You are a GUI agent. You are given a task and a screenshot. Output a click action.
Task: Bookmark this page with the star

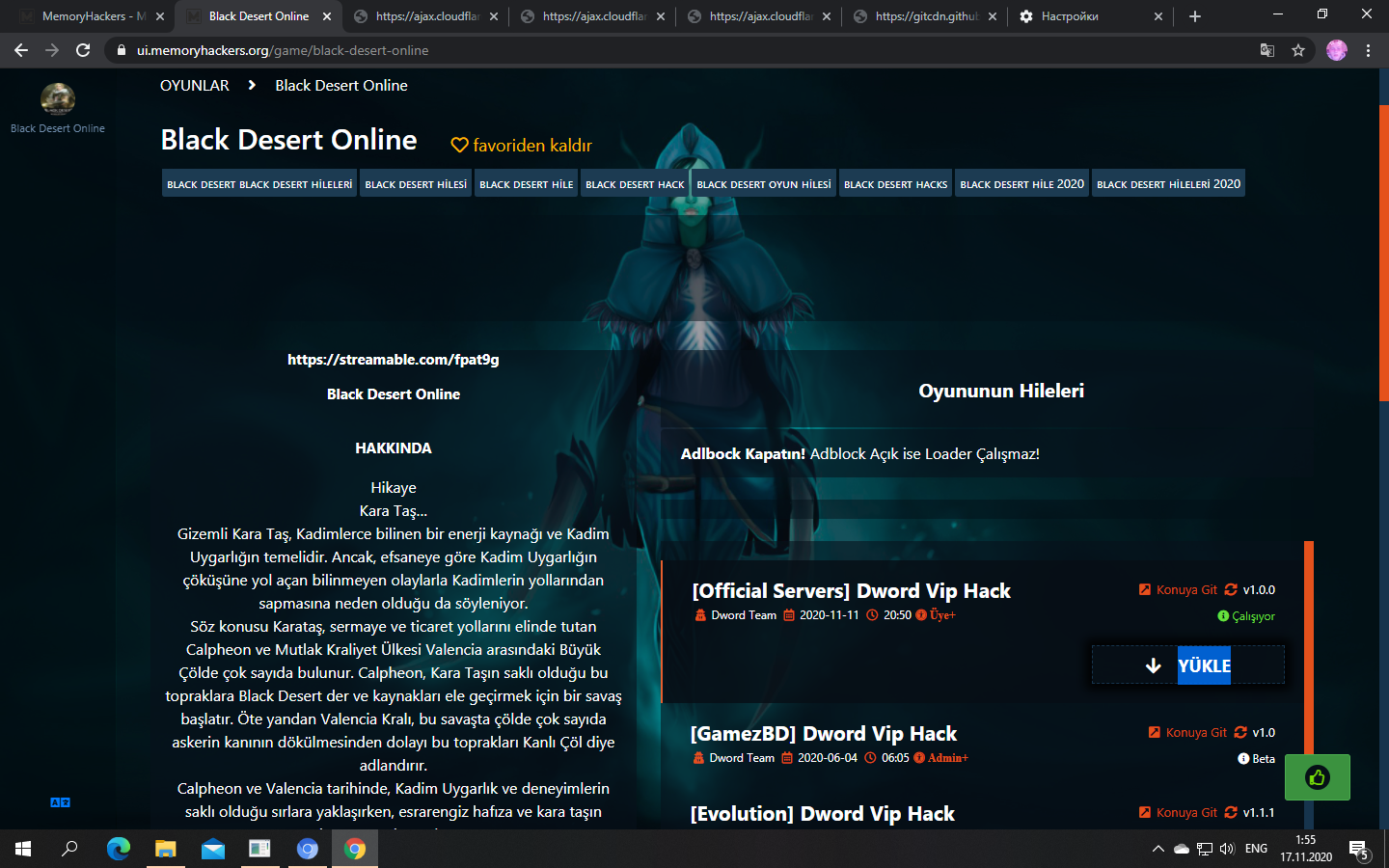1298,50
